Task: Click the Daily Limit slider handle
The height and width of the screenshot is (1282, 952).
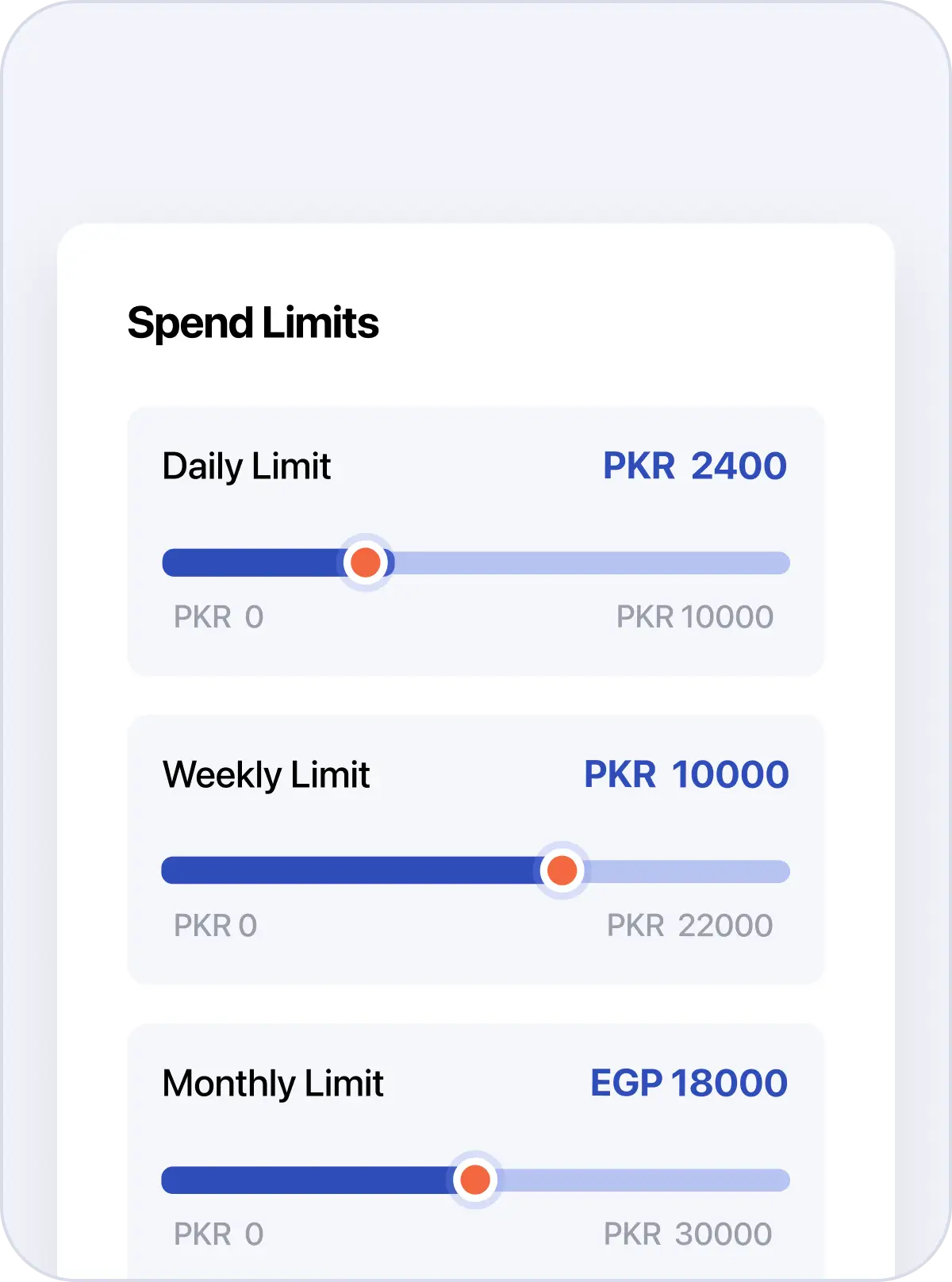Action: click(x=366, y=562)
